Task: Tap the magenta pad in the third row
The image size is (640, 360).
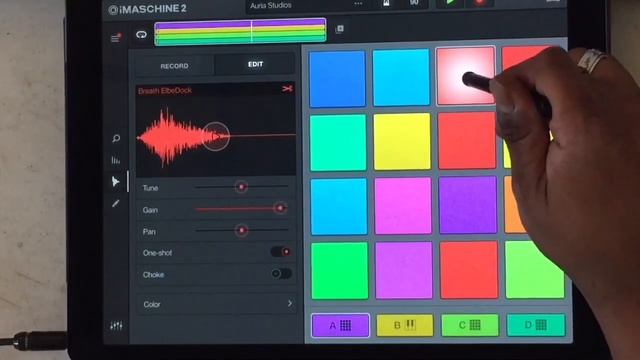Action: [403, 206]
